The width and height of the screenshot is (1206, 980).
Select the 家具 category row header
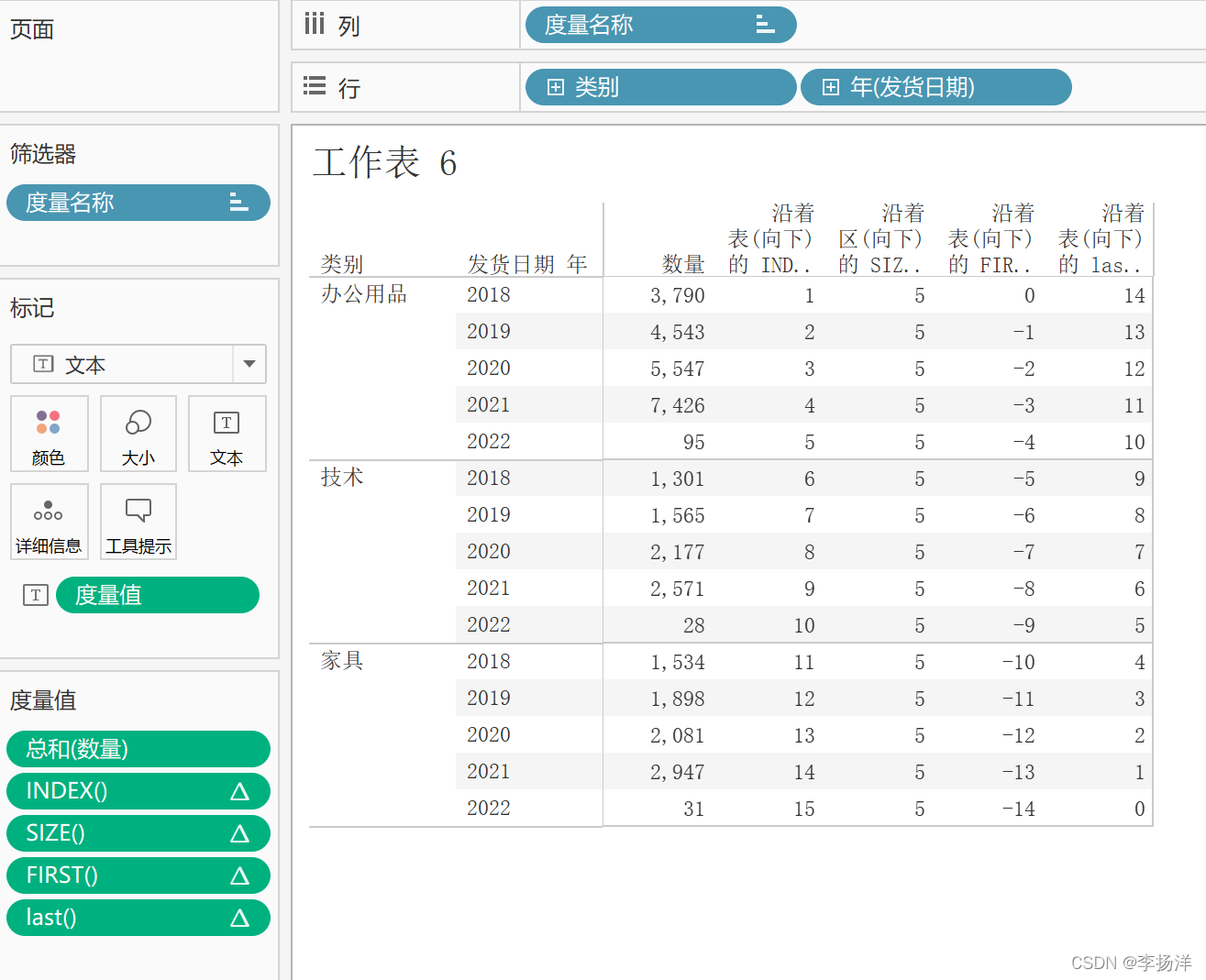coord(342,660)
